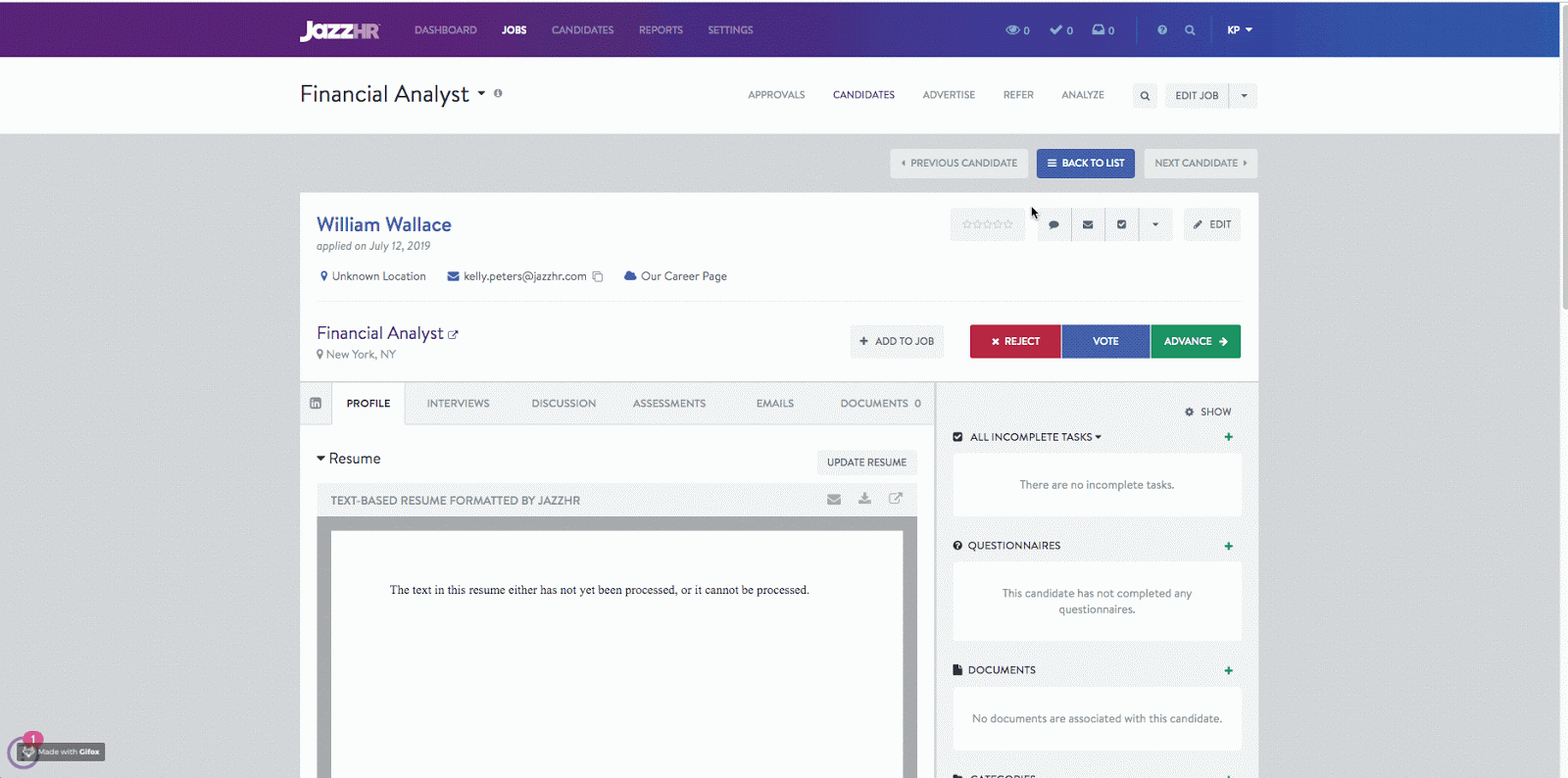The width and height of the screenshot is (1568, 778).
Task: Switch to the Interviews tab
Action: coord(458,404)
